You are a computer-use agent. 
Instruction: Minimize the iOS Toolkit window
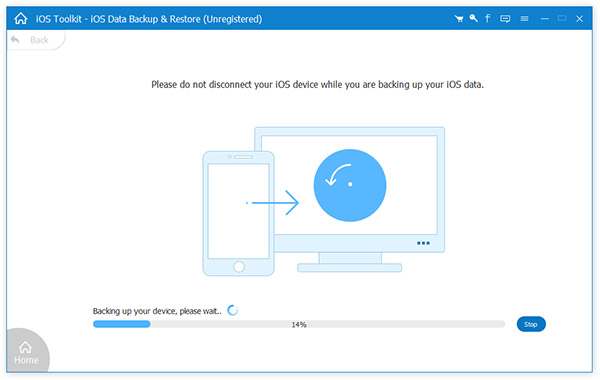pyautogui.click(x=545, y=19)
